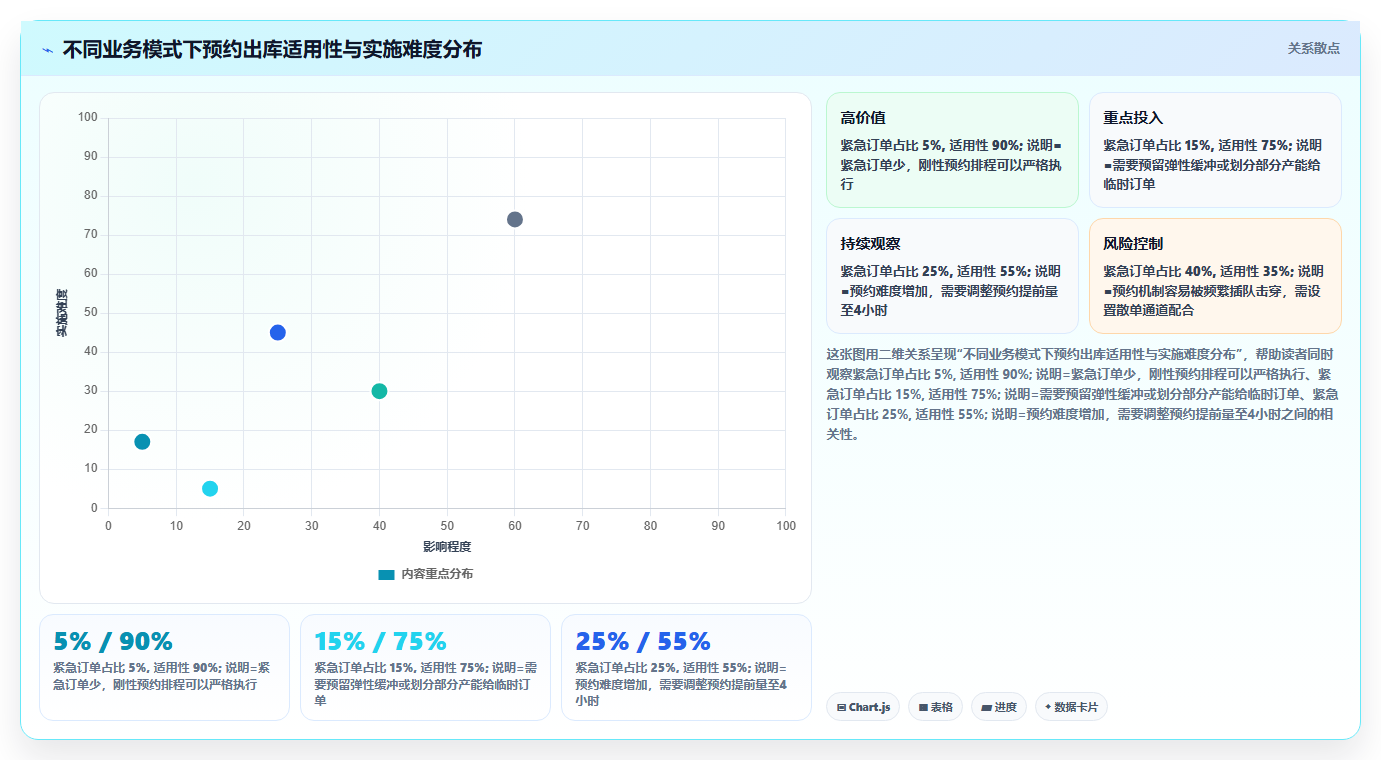
Task: Click the description paragraph starting 这张图用二维关系
Action: click(x=1083, y=395)
